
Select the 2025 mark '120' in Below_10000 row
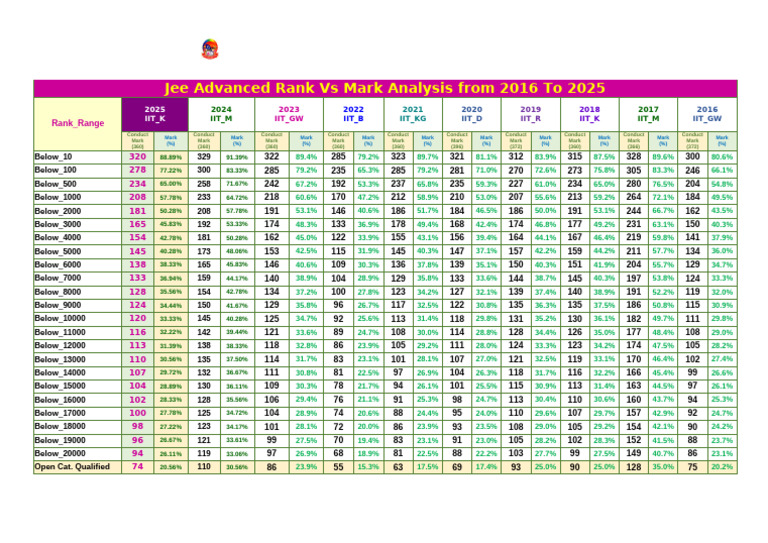click(x=138, y=318)
